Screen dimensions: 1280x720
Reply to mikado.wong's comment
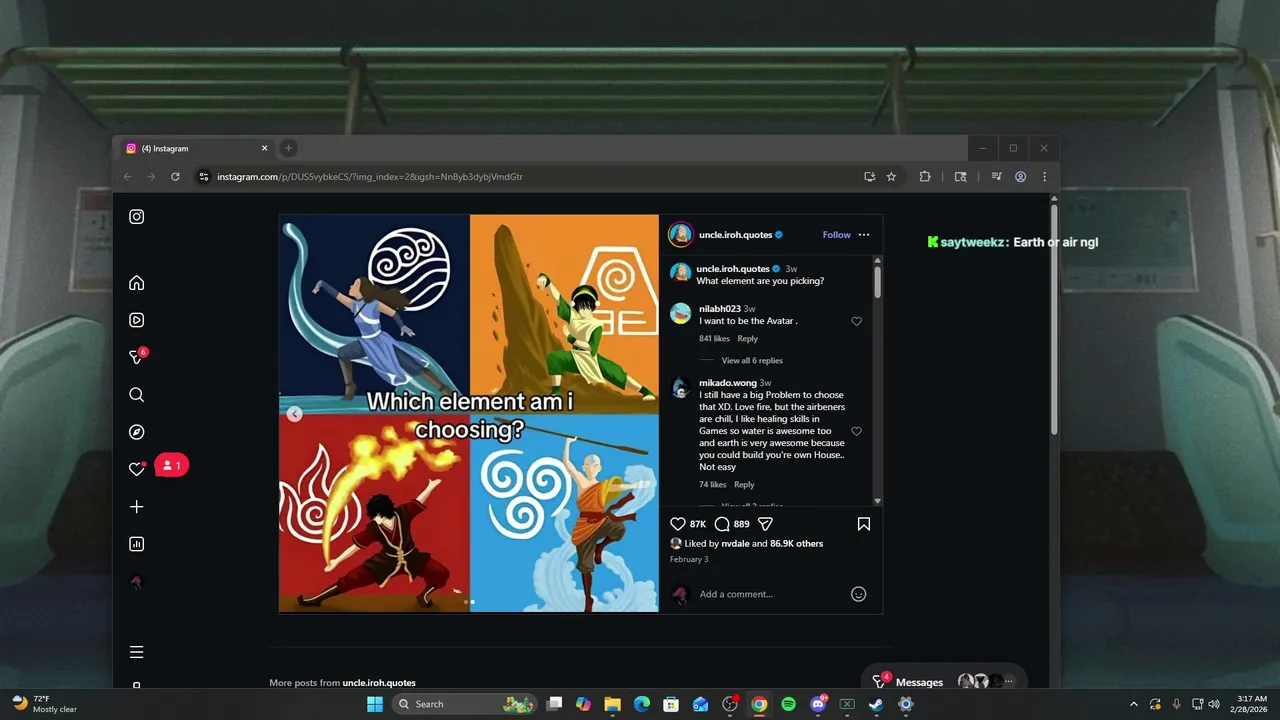point(744,485)
